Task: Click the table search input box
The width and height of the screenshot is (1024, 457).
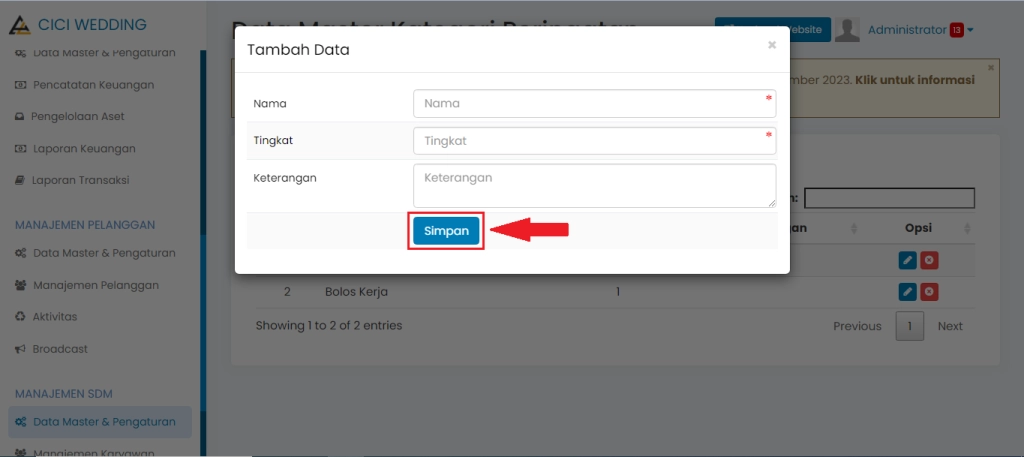Action: pos(888,198)
